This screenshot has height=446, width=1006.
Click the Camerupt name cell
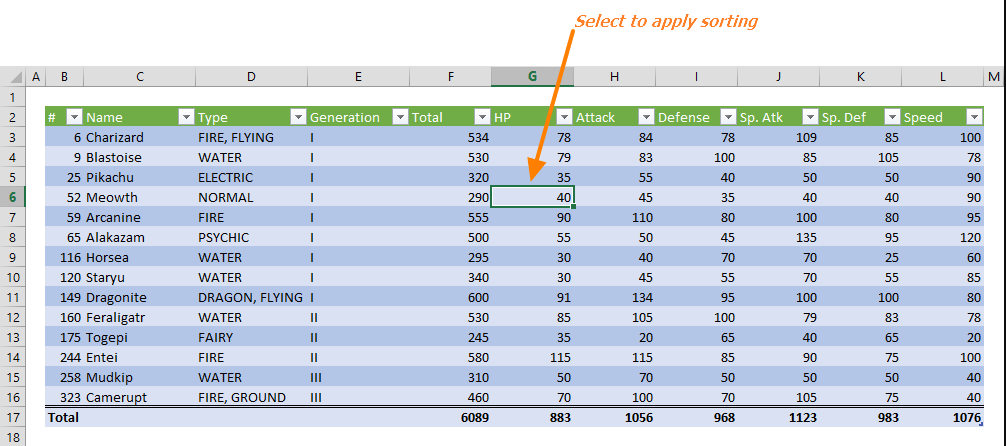(x=139, y=397)
